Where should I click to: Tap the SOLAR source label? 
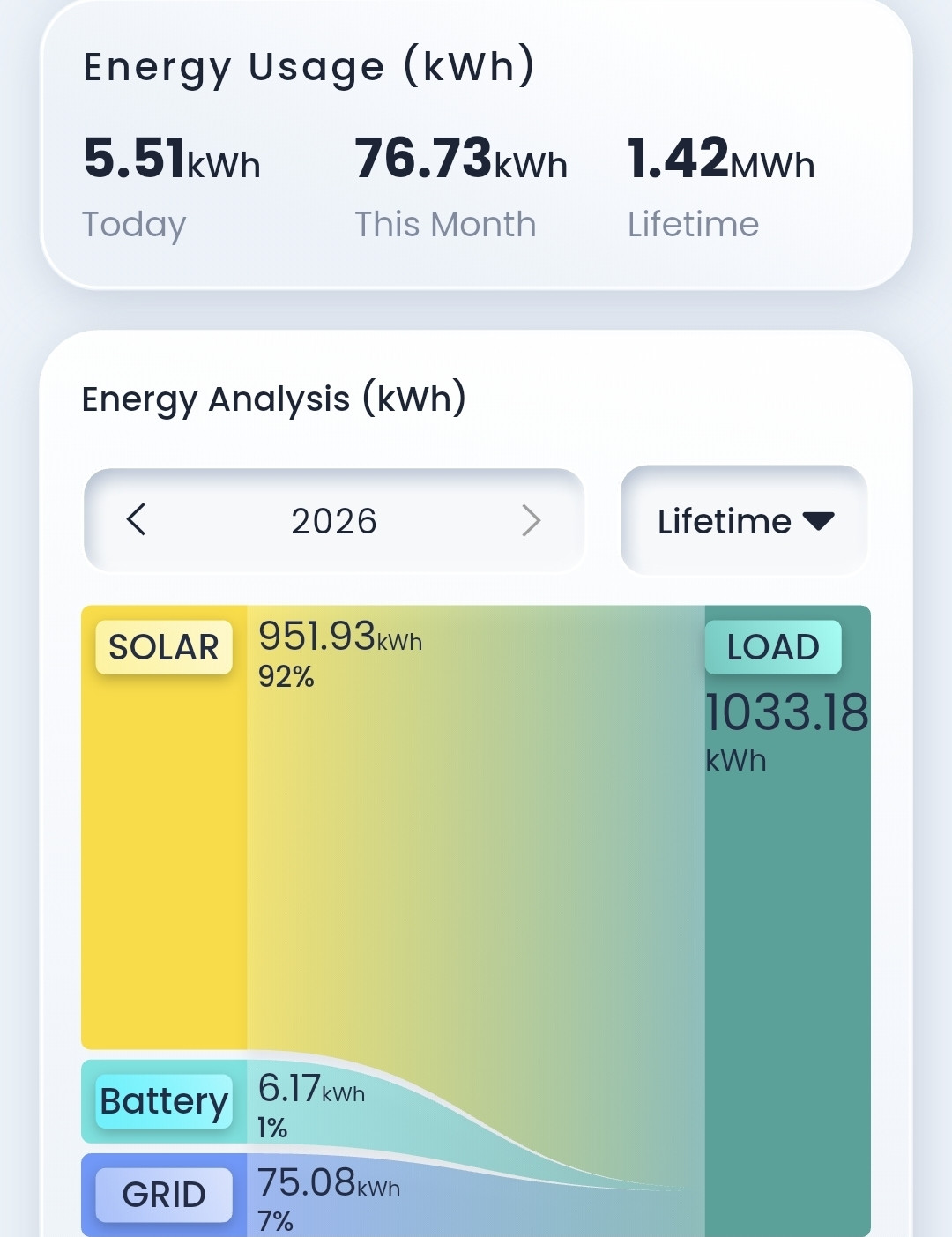164,647
